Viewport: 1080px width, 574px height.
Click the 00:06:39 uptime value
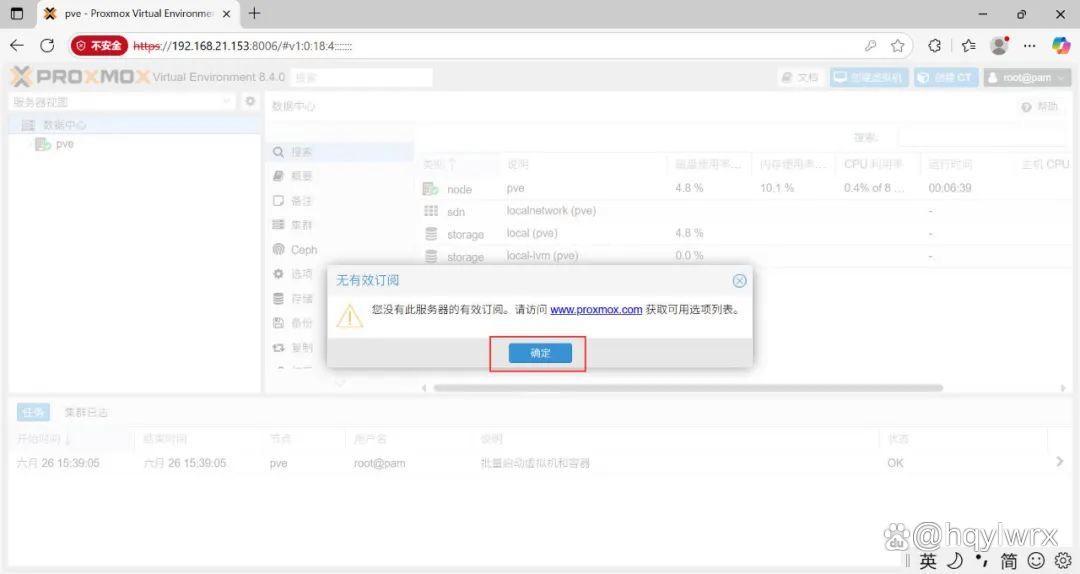(x=950, y=188)
